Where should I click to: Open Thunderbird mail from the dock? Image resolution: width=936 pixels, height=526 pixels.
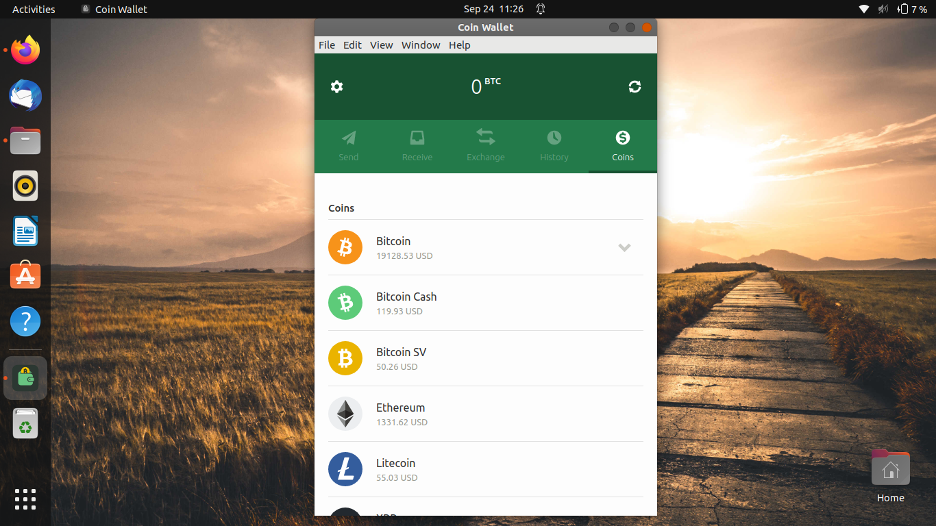point(25,96)
